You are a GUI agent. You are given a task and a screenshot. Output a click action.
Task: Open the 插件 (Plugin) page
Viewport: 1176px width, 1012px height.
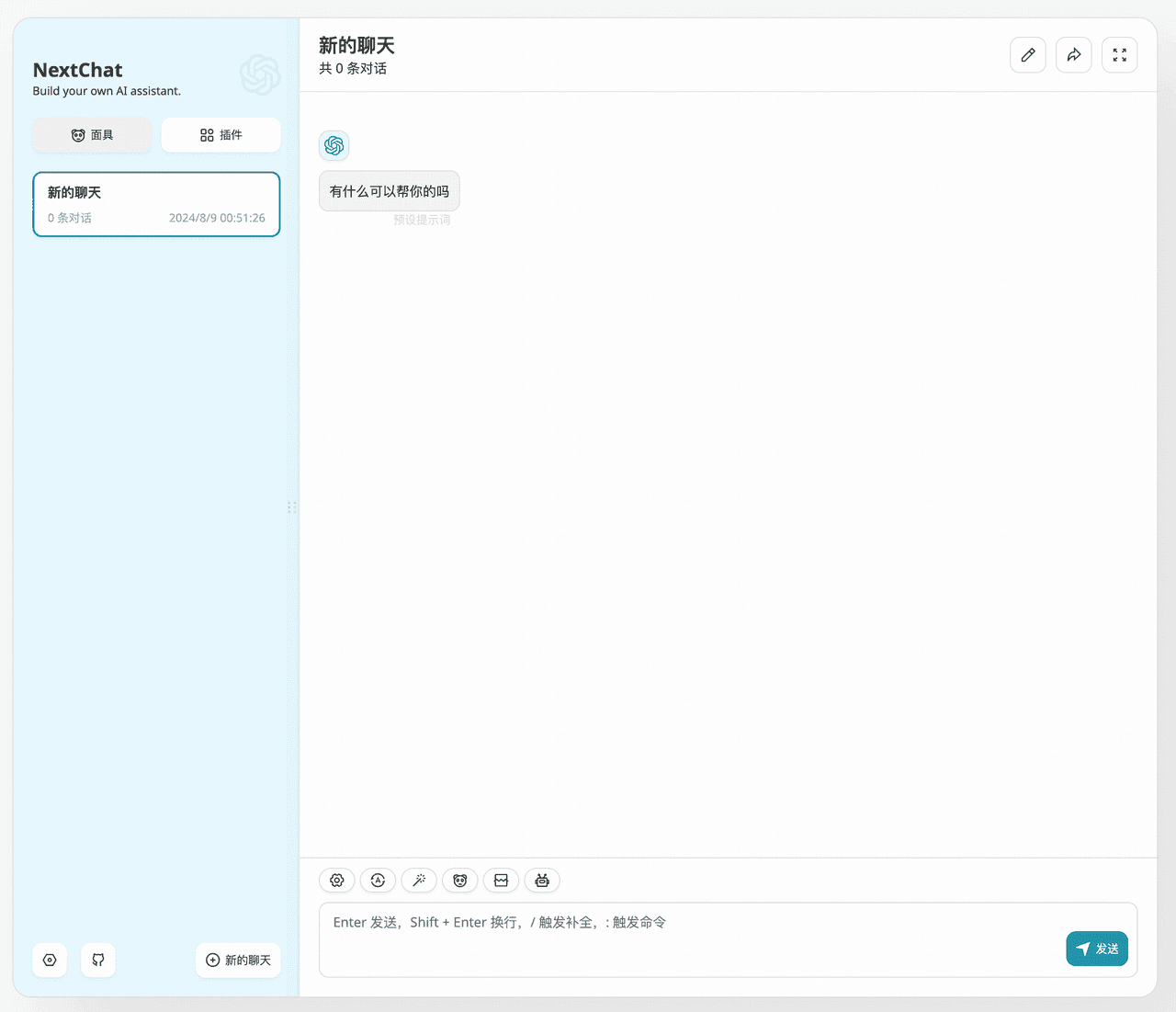(220, 135)
